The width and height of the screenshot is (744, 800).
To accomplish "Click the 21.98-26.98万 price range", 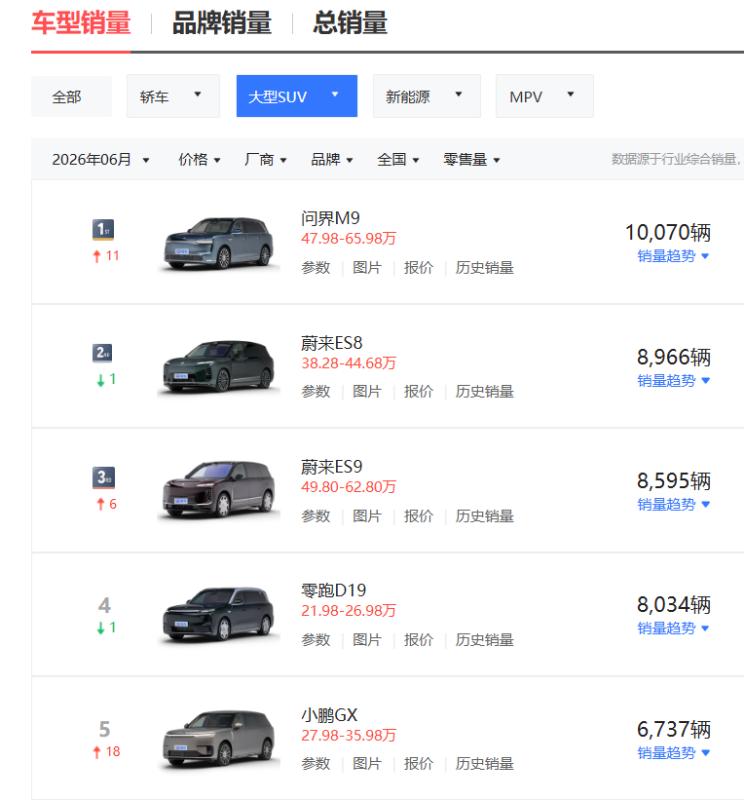I will click(x=349, y=611).
